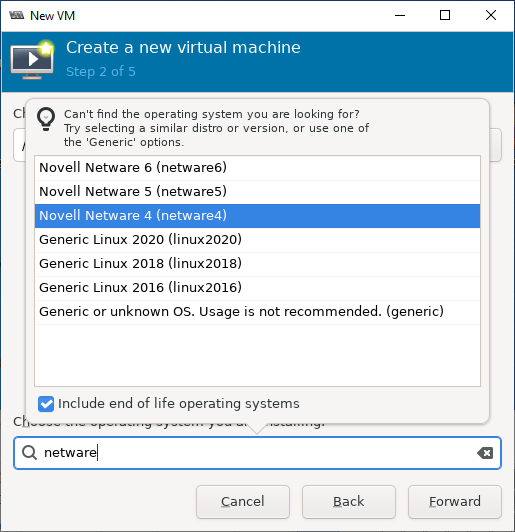Screen dimensions: 515x532
Task: Select Novell Netware 6 (netware6)
Action: click(258, 168)
